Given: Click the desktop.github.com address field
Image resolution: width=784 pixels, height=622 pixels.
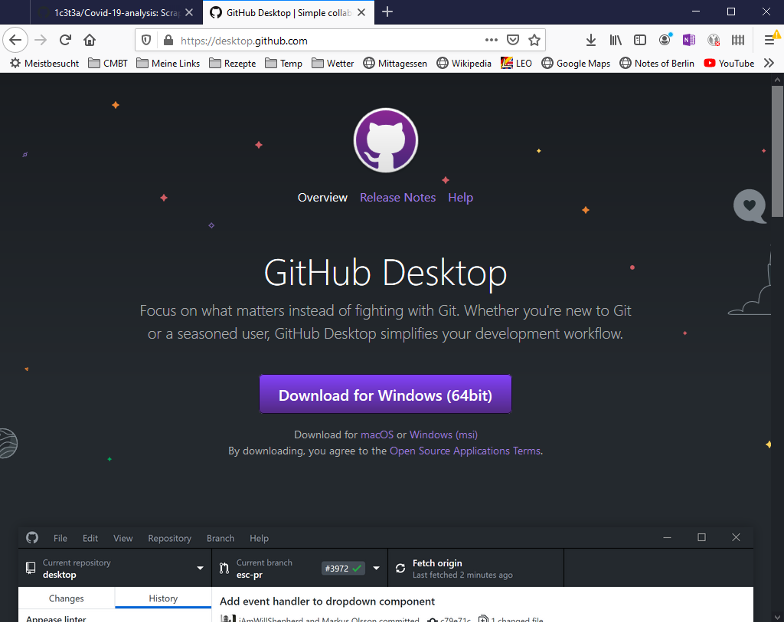Looking at the screenshot, I should (320, 40).
